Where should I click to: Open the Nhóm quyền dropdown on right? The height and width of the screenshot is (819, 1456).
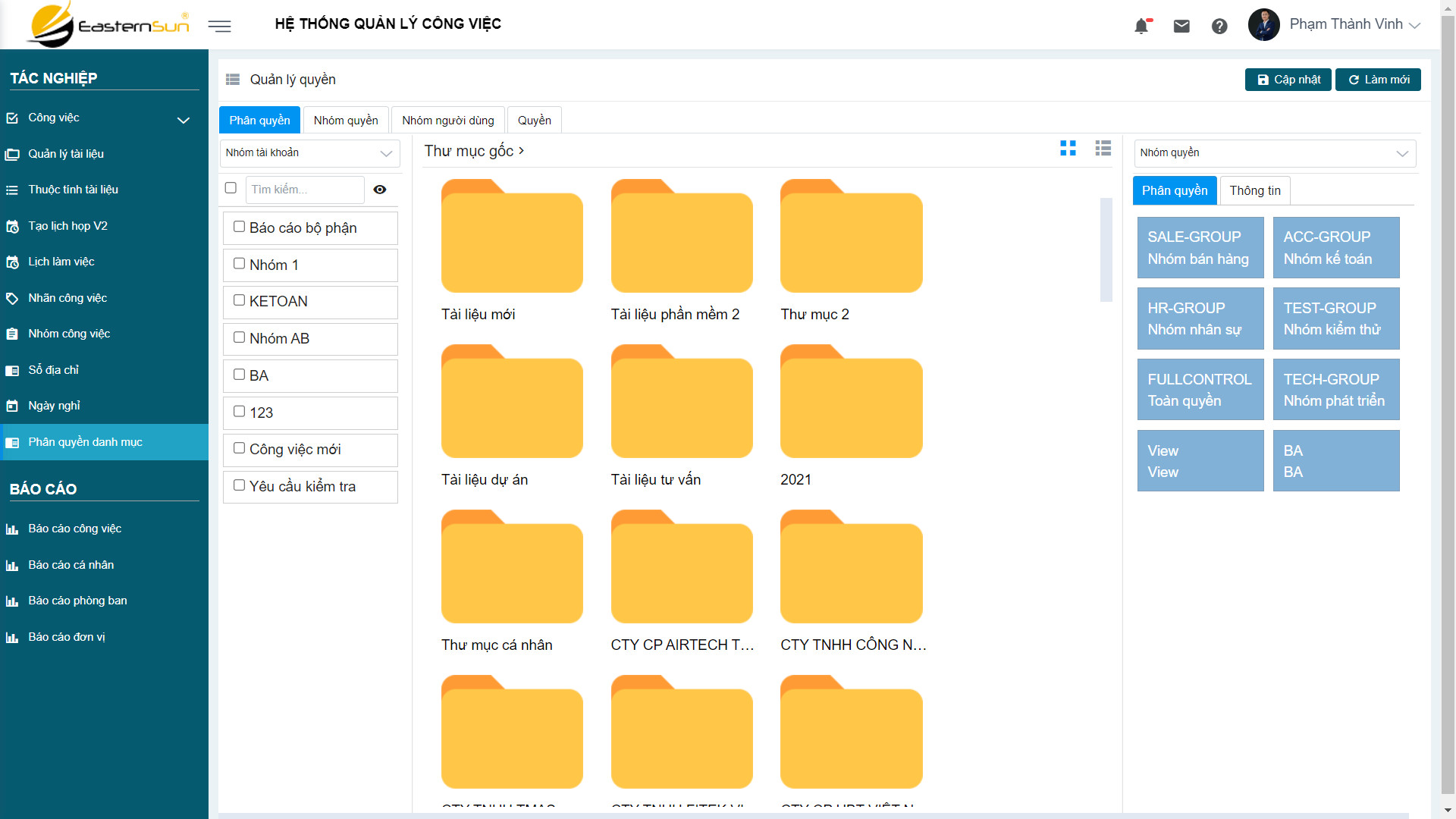[1274, 153]
